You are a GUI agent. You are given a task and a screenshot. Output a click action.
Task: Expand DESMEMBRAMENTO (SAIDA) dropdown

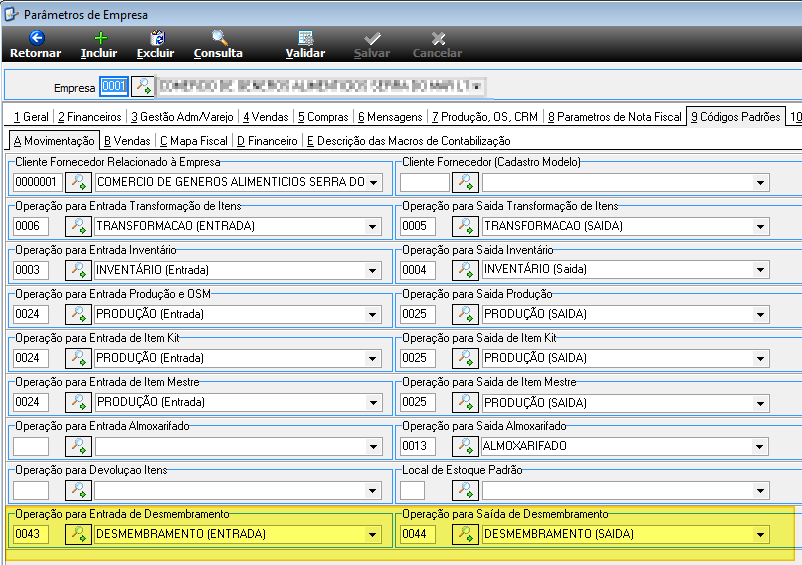point(761,534)
